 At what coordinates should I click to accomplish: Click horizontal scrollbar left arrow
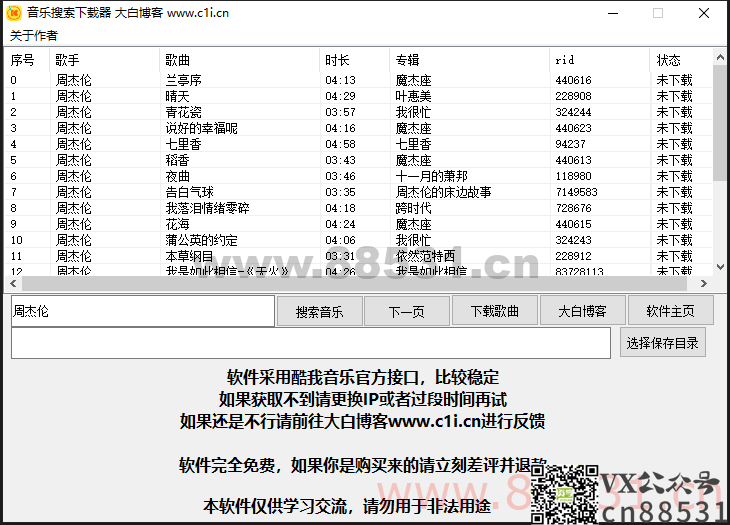click(13, 283)
